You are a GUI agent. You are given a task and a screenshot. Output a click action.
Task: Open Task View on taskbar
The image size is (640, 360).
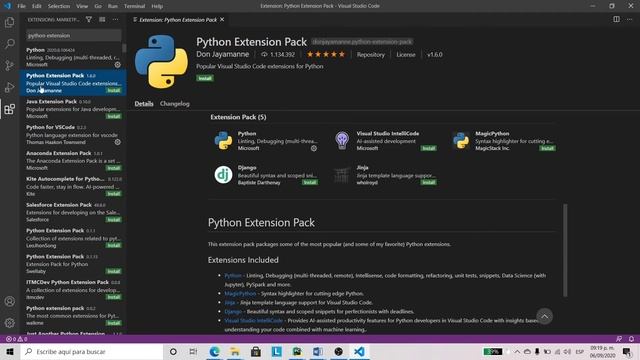click(x=193, y=351)
